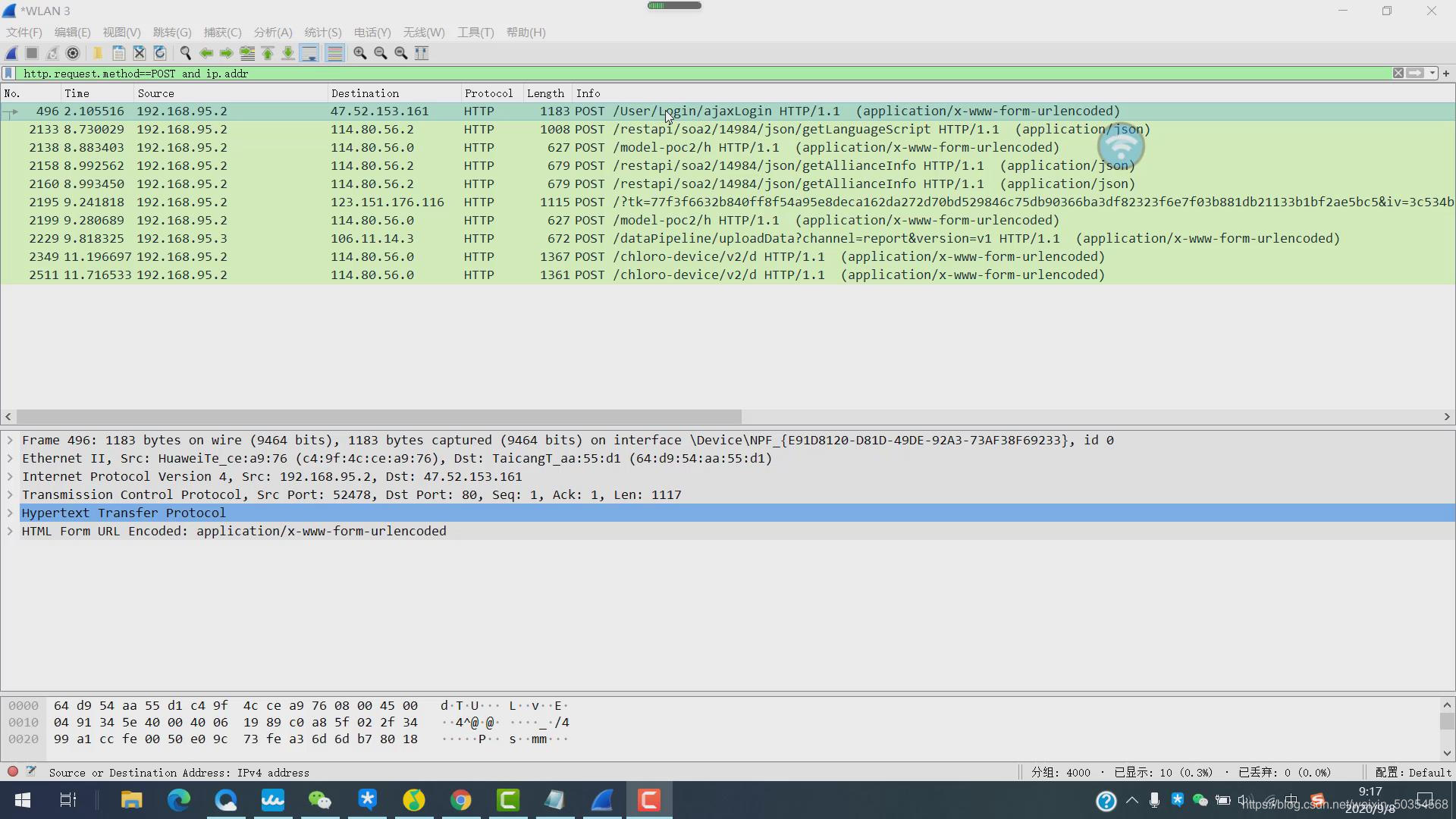This screenshot has width=1456, height=819.
Task: Toggle packet list colorize button
Action: tap(334, 53)
